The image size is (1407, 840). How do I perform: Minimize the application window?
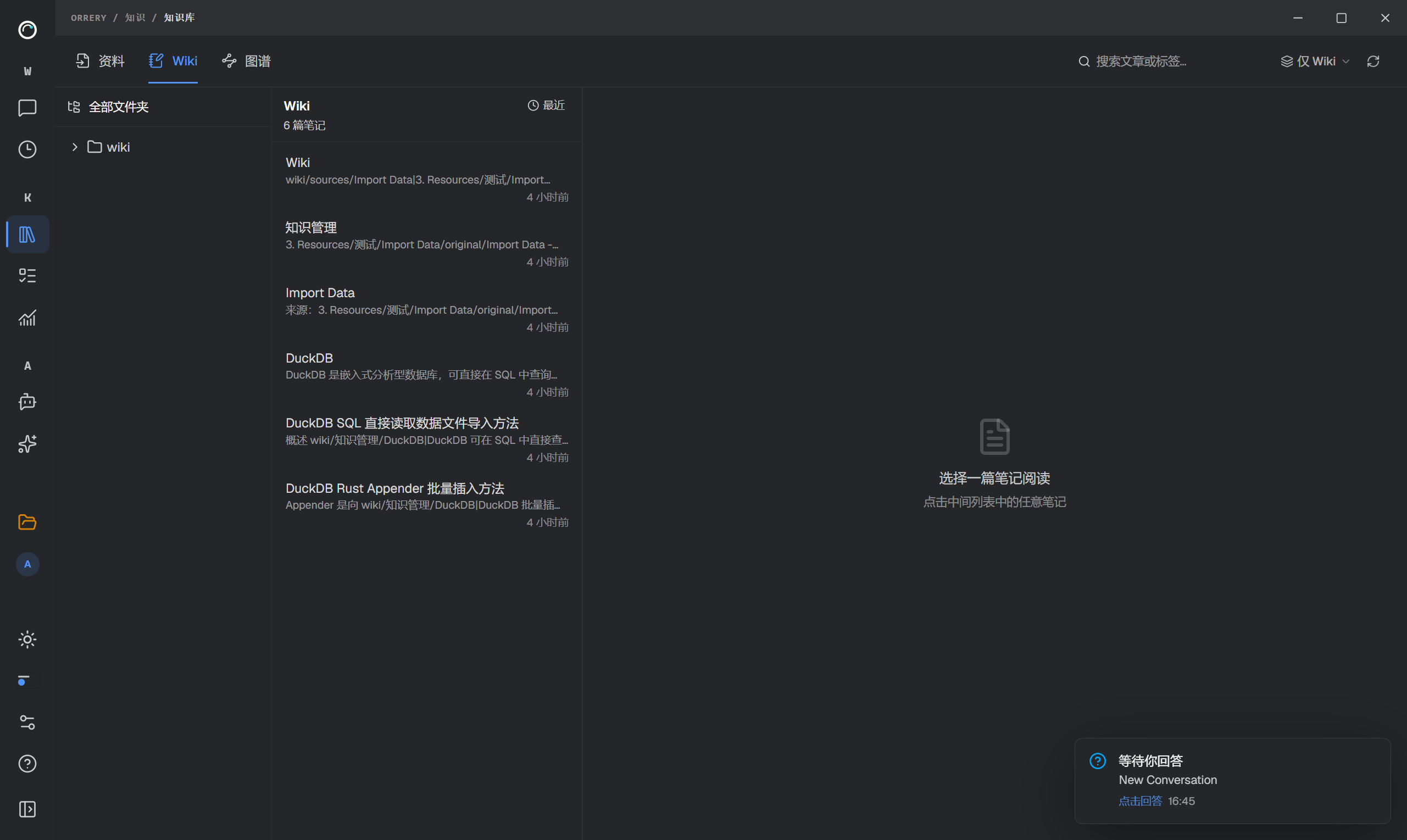pyautogui.click(x=1298, y=18)
